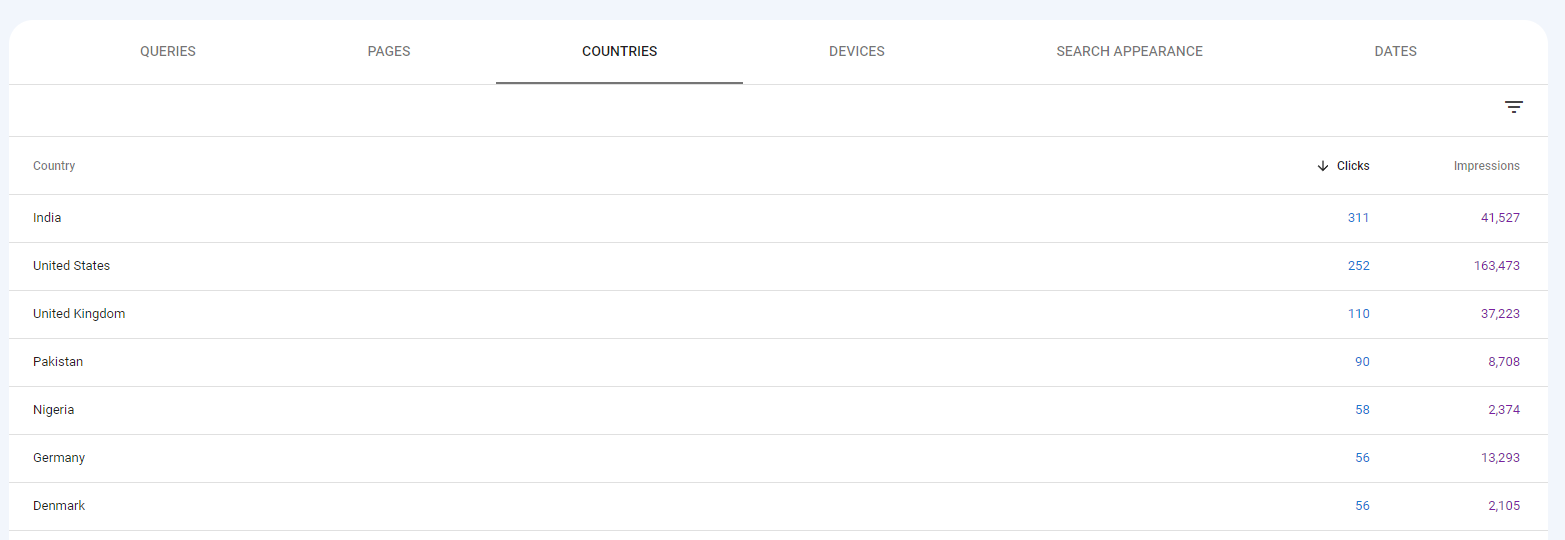The image size is (1565, 540).
Task: Go to the Search Appearance tab
Action: (x=1129, y=51)
